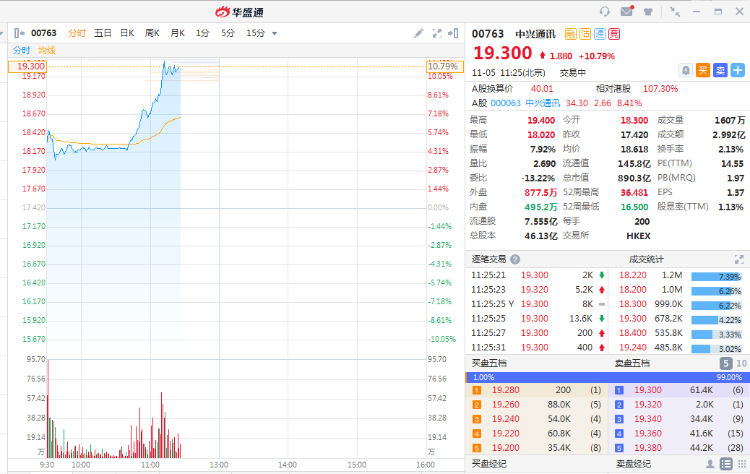Click the 卖盘经纪 label
This screenshot has width=750, height=474.
coord(633,463)
